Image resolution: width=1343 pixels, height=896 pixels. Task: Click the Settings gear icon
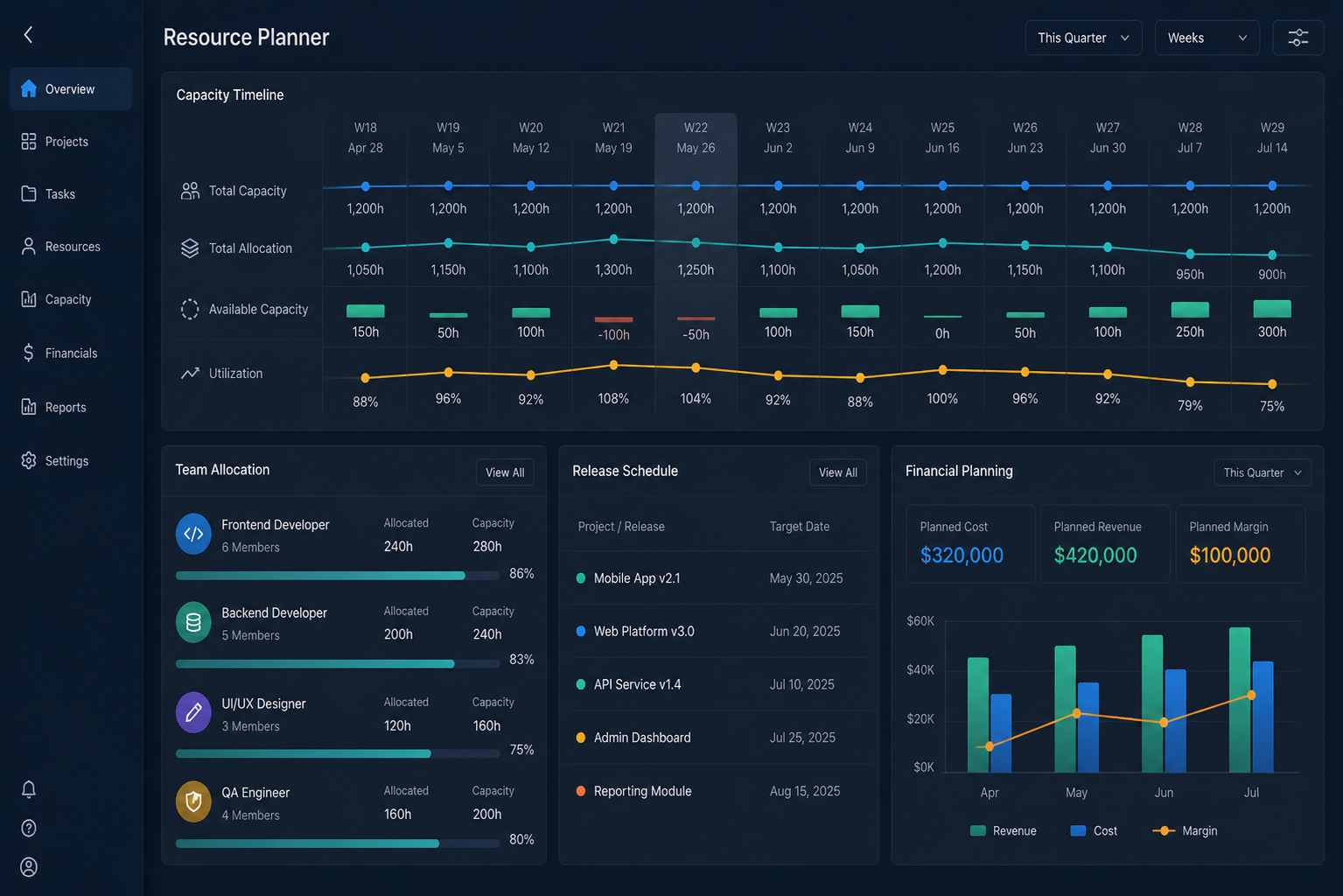point(29,460)
